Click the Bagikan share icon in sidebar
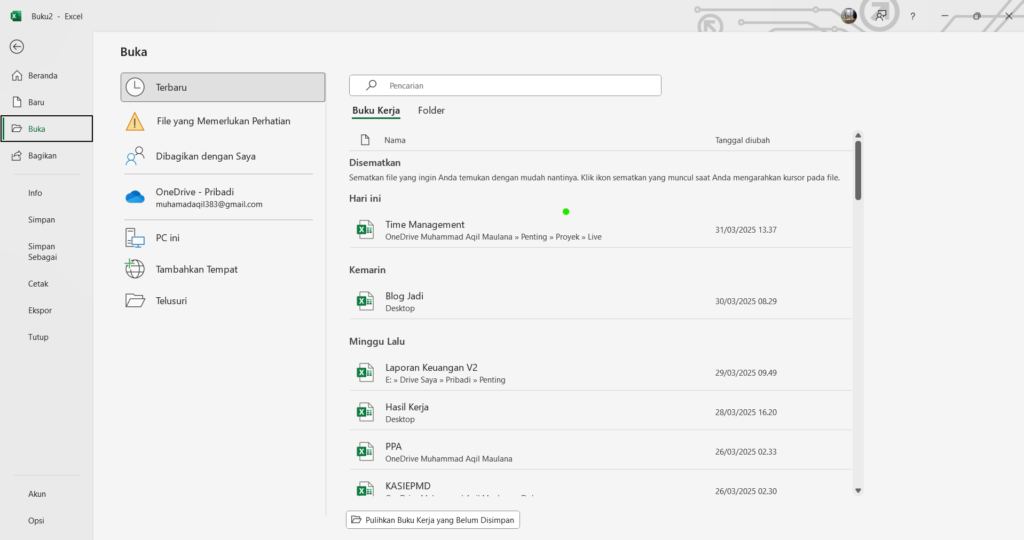1024x540 pixels. 17,155
